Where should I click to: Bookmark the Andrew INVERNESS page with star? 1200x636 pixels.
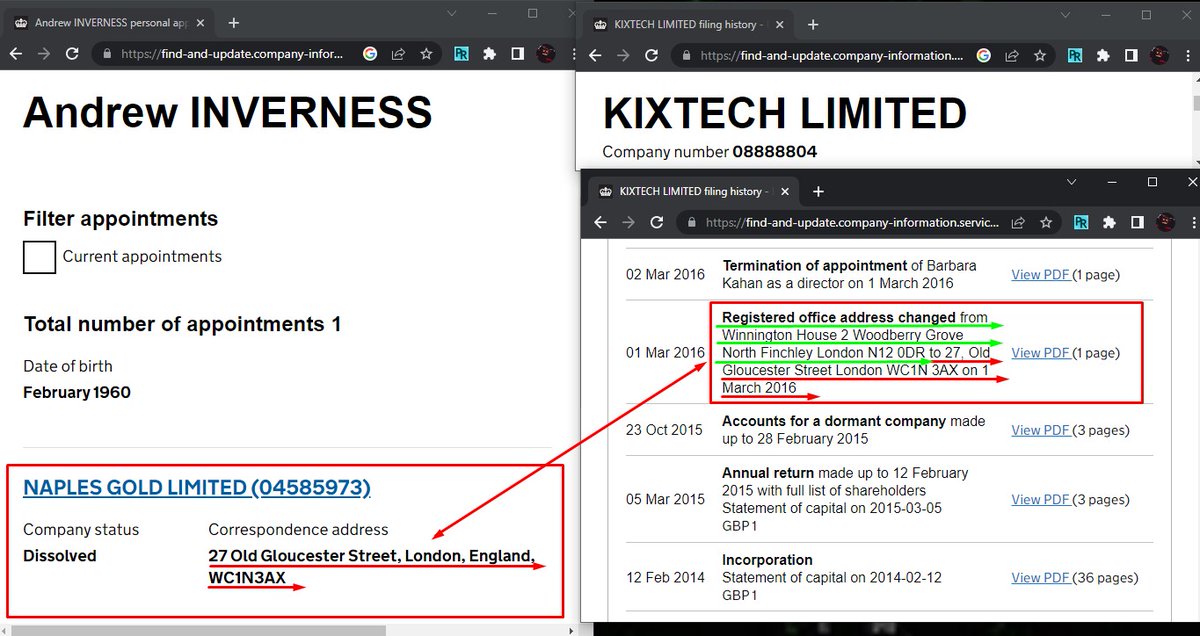pos(426,55)
